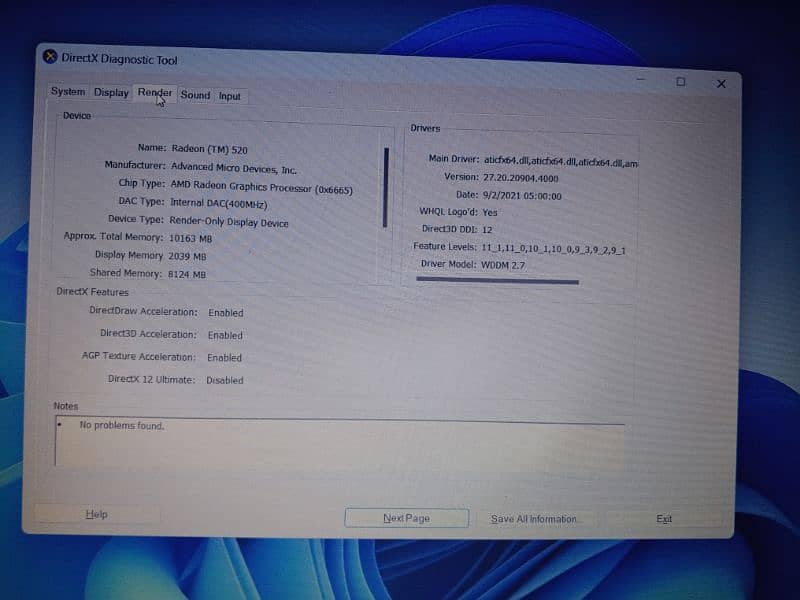Click the Feature Levels value in Drivers

(x=553, y=247)
